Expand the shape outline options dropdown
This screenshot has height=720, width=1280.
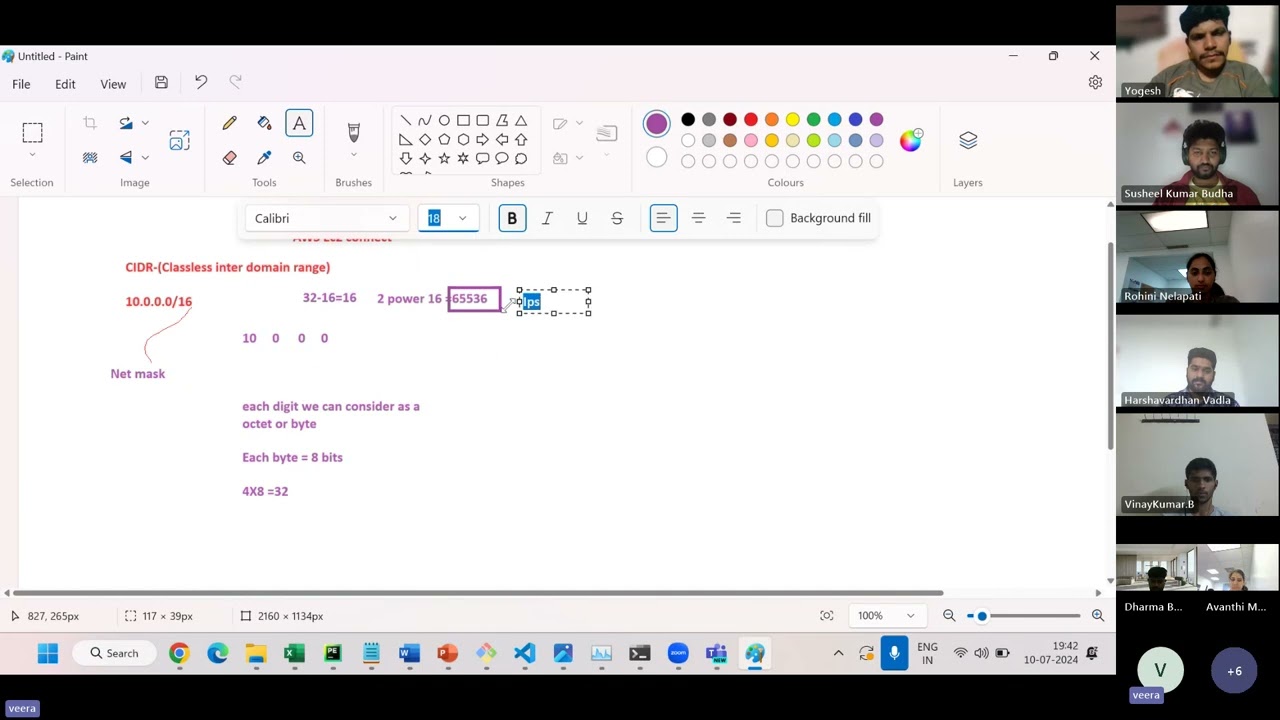[579, 123]
